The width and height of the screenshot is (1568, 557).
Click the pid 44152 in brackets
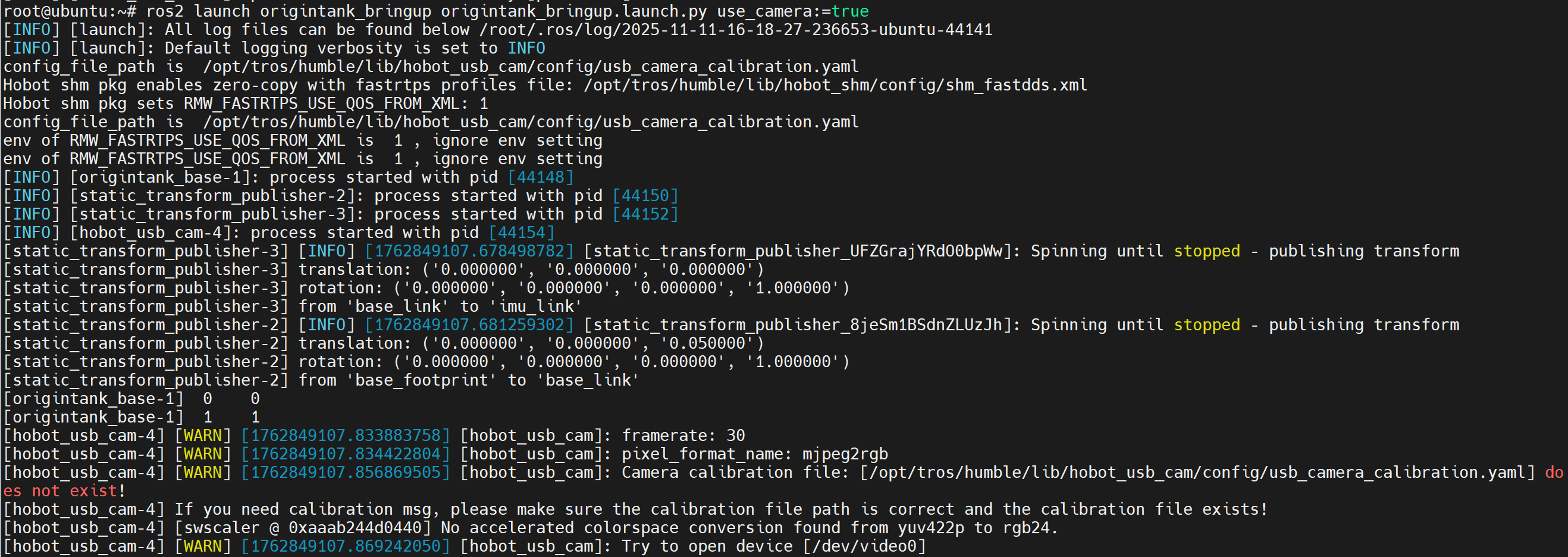coord(645,214)
